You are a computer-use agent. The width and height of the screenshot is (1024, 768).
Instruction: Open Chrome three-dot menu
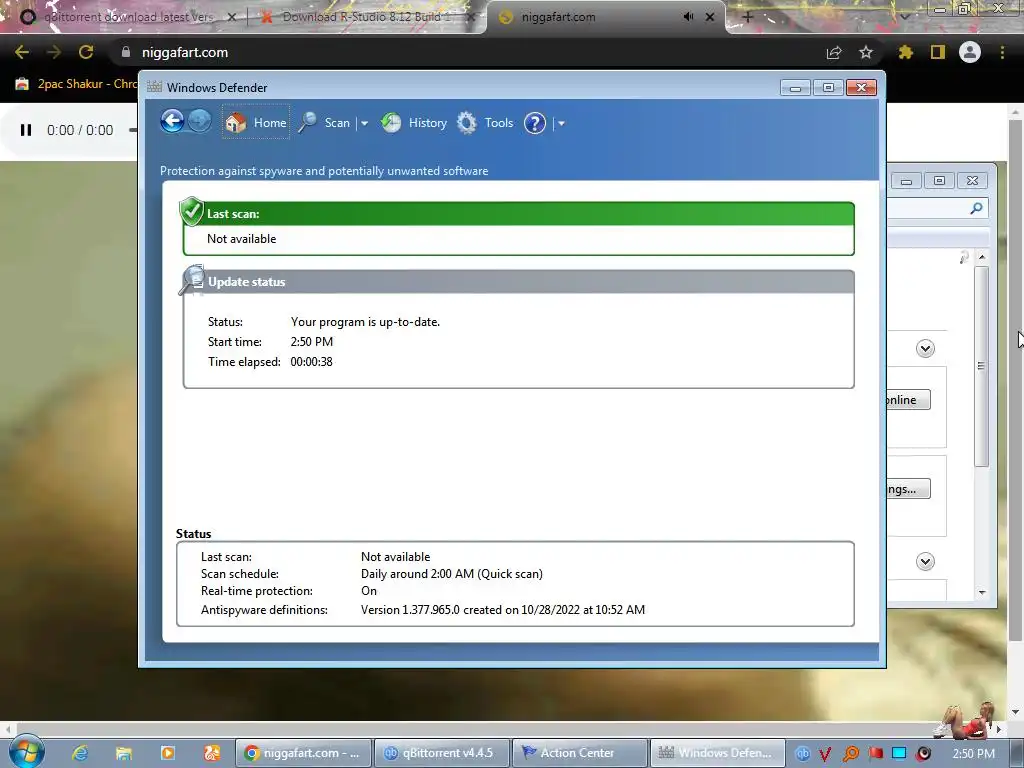(1002, 52)
